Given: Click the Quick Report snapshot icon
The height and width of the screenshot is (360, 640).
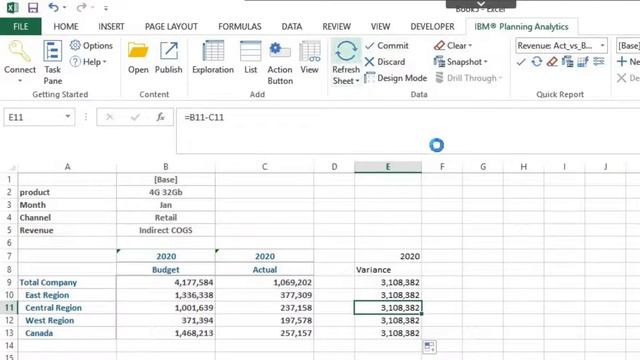Looking at the screenshot, I should tap(567, 62).
